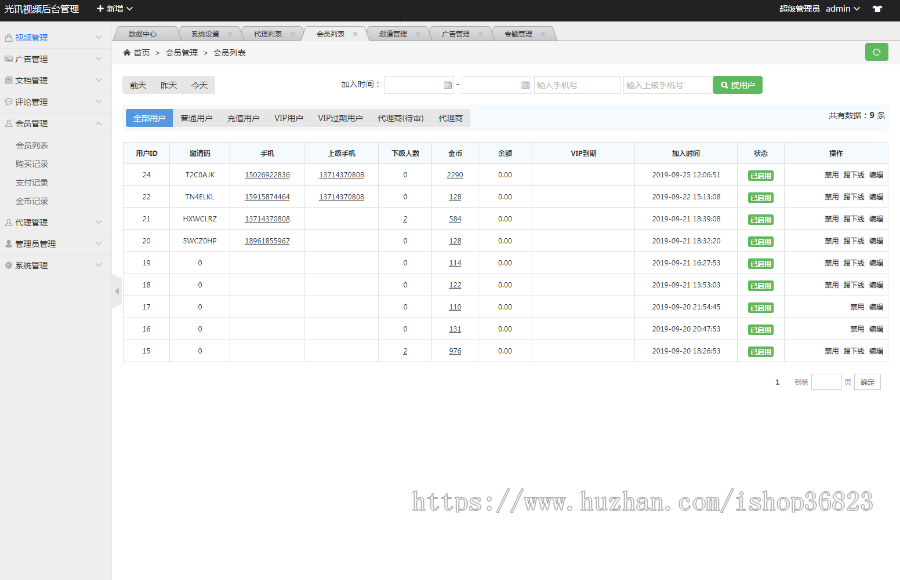Image resolution: width=900 pixels, height=580 pixels.
Task: Open the admin account dropdown
Action: pyautogui.click(x=843, y=9)
